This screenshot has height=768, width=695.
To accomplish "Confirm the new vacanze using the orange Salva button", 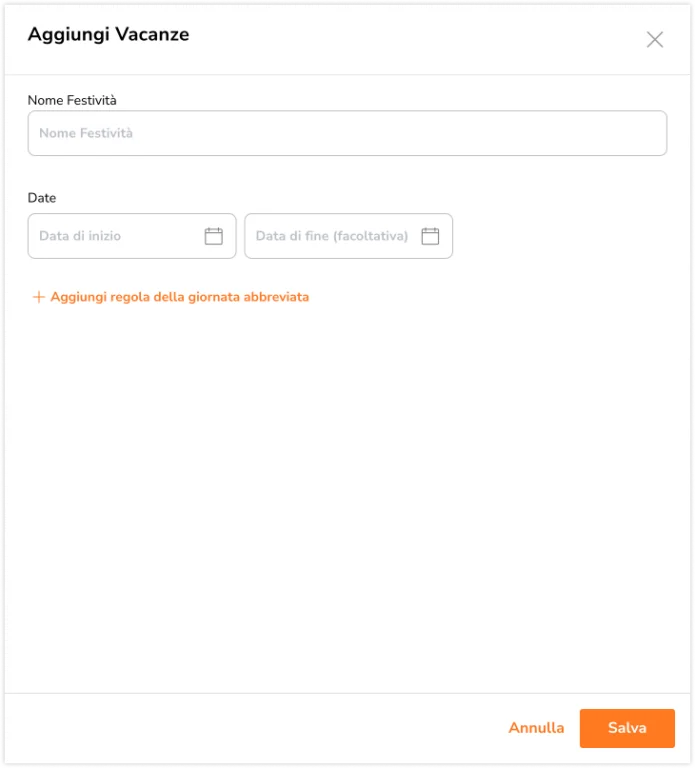I will pos(627,728).
